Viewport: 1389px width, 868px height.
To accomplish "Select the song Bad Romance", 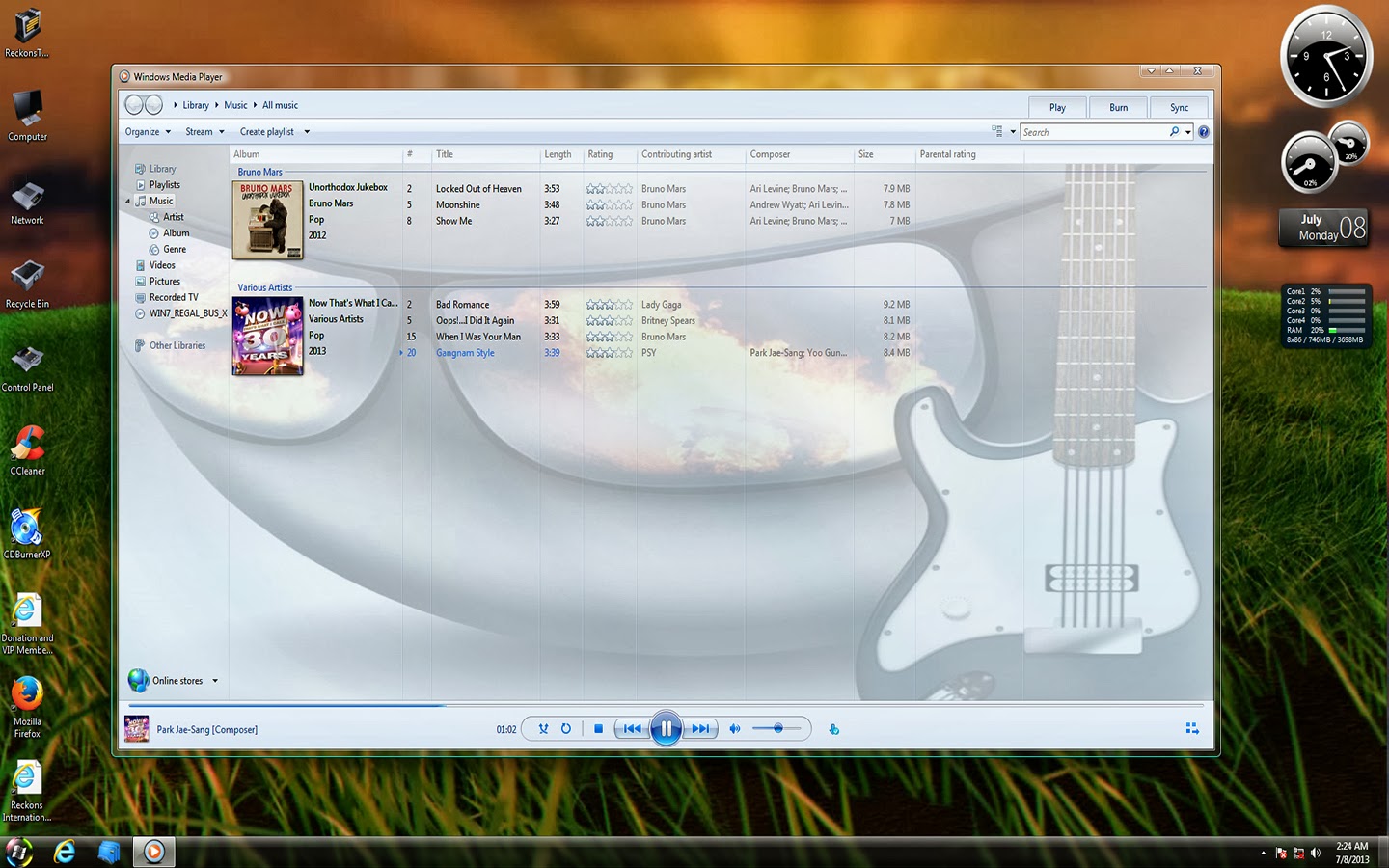I will 462,305.
